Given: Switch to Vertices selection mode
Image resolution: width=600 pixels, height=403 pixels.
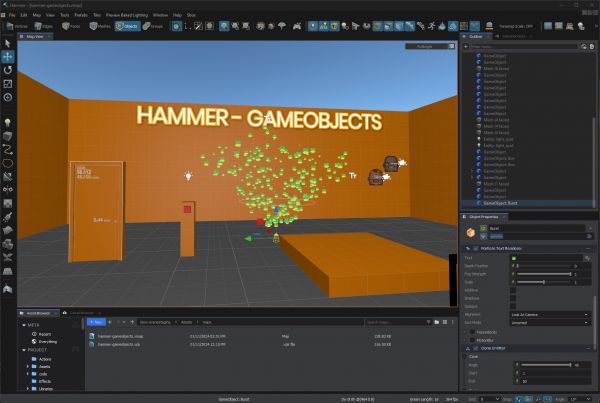Looking at the screenshot, I should [x=17, y=26].
